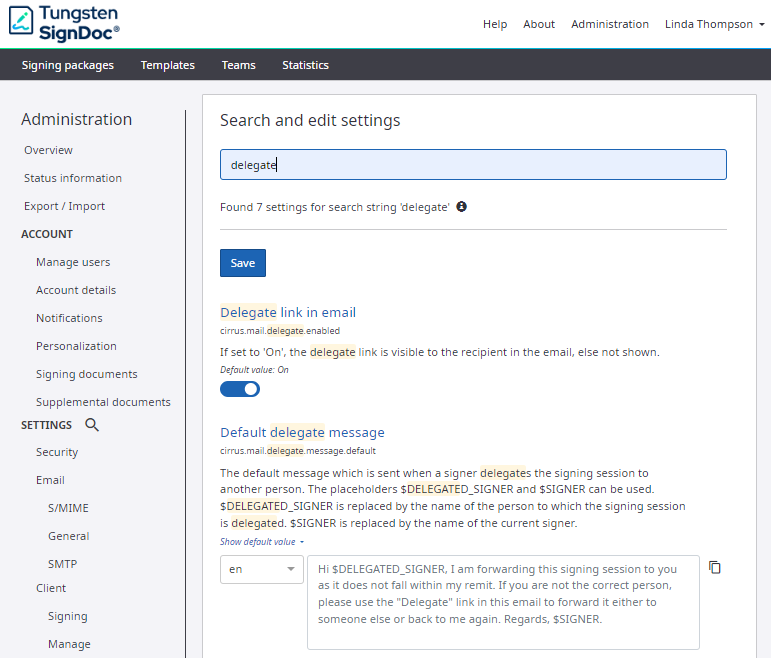
Task: Open Email settings
Action: coord(50,480)
